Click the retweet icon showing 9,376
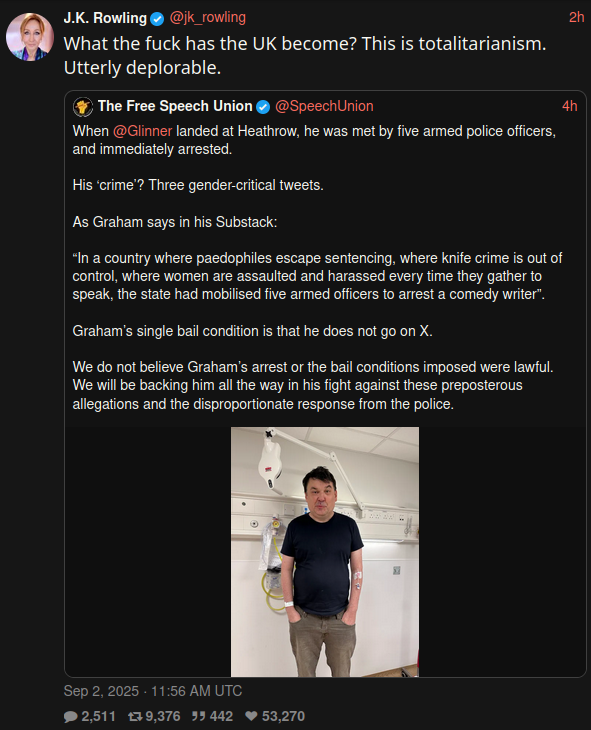The width and height of the screenshot is (591, 730). (135, 716)
